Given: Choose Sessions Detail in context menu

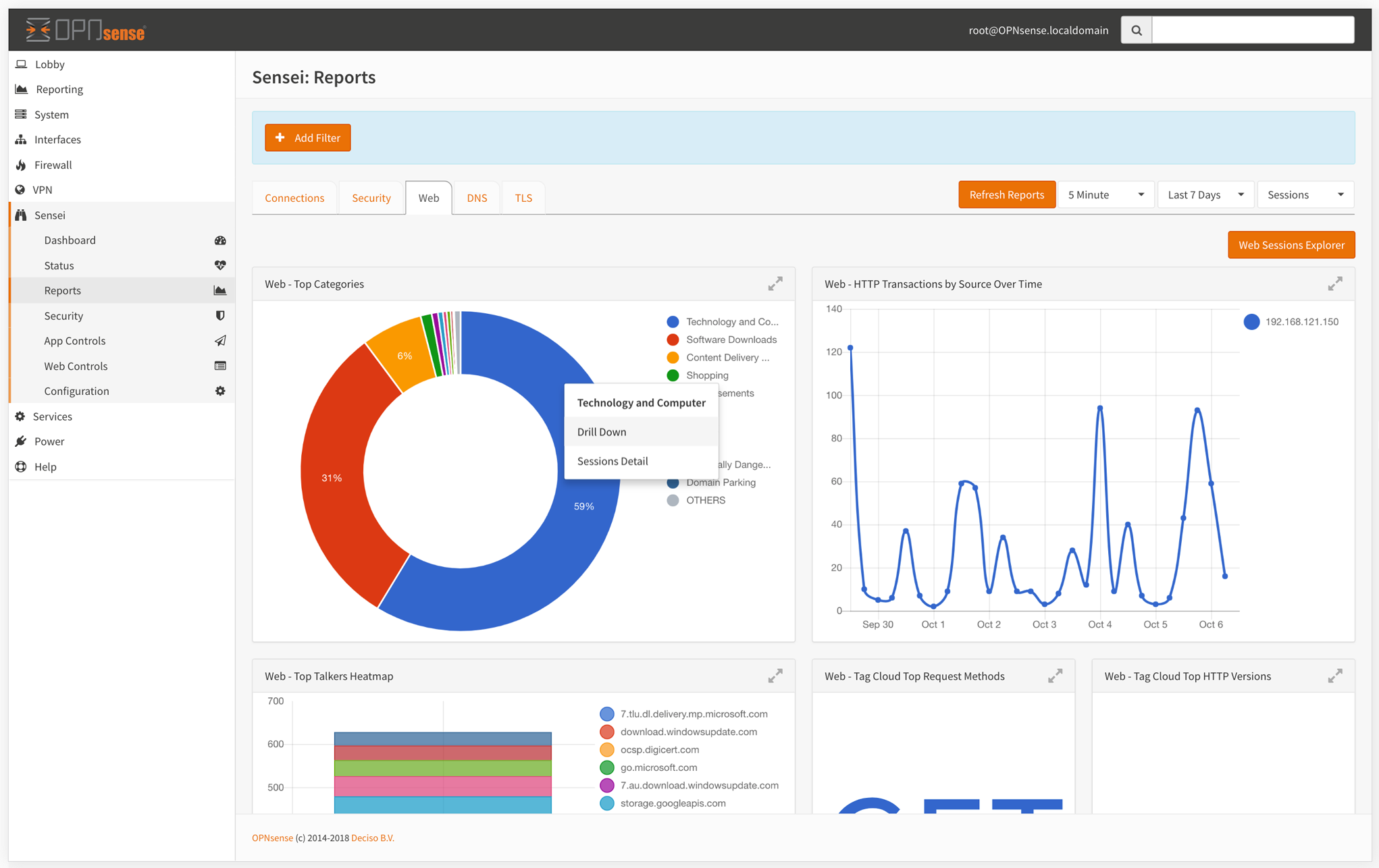Looking at the screenshot, I should click(641, 461).
